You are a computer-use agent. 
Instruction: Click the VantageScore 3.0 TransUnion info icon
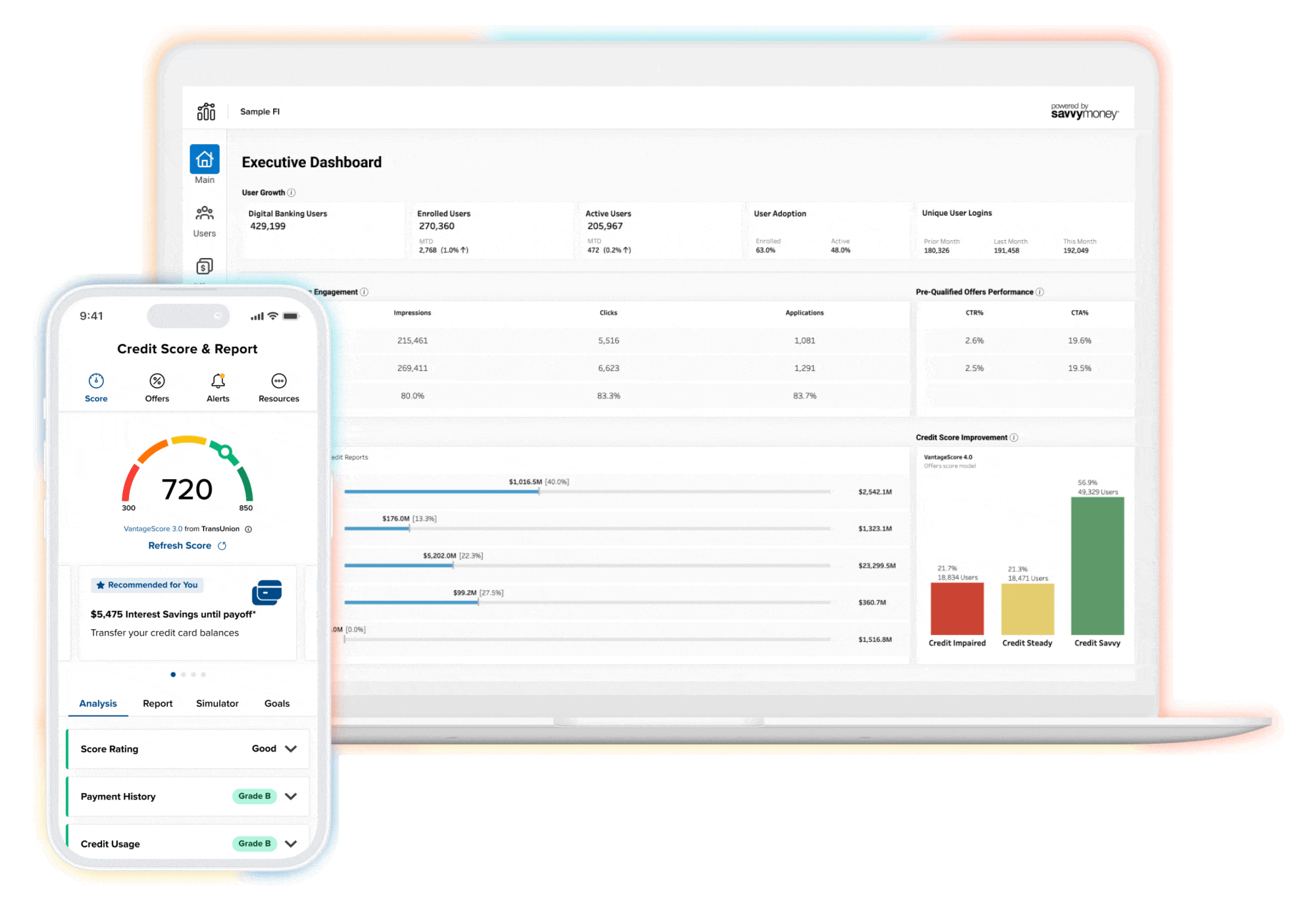pos(249,528)
